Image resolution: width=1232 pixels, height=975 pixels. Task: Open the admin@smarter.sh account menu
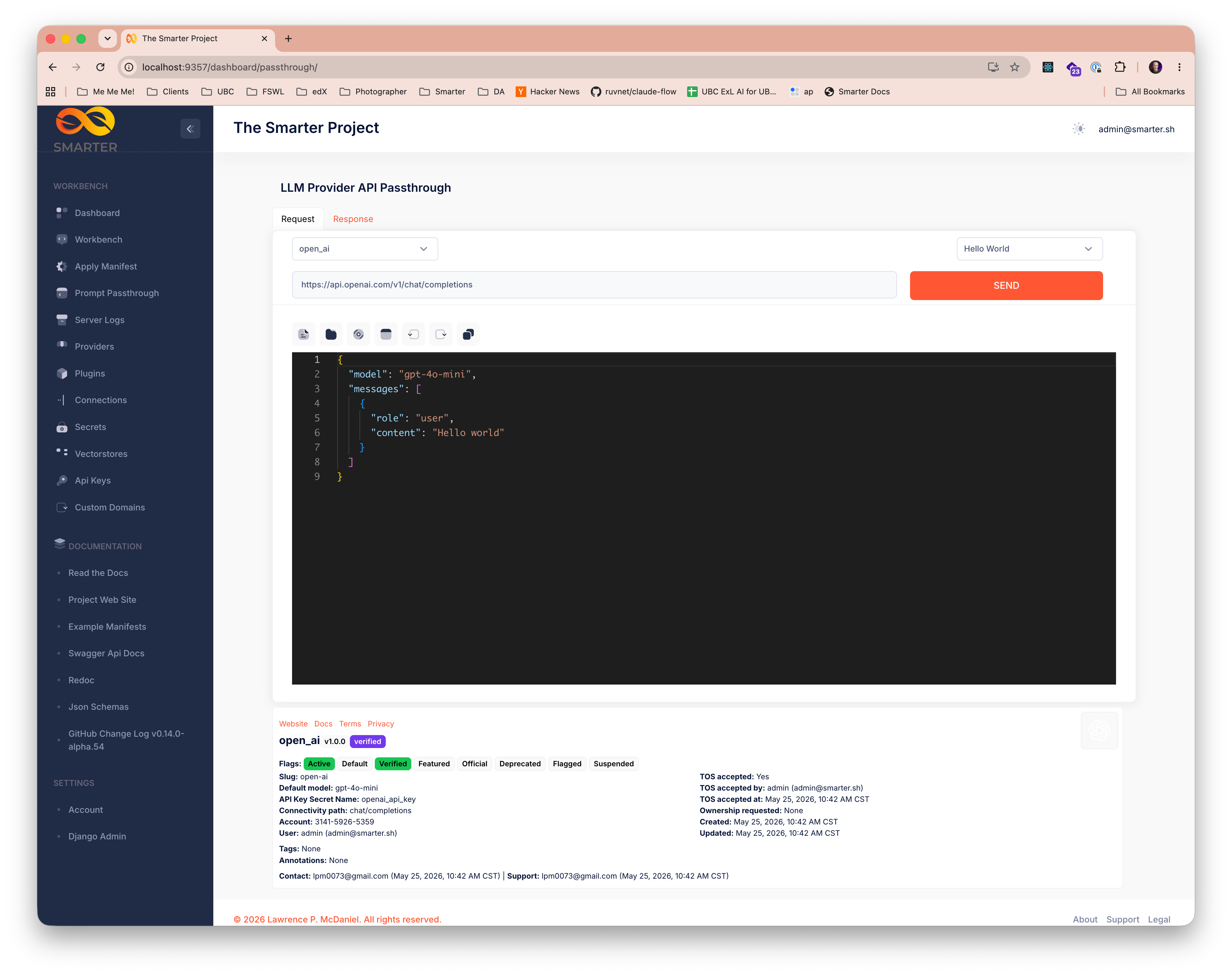coord(1136,129)
